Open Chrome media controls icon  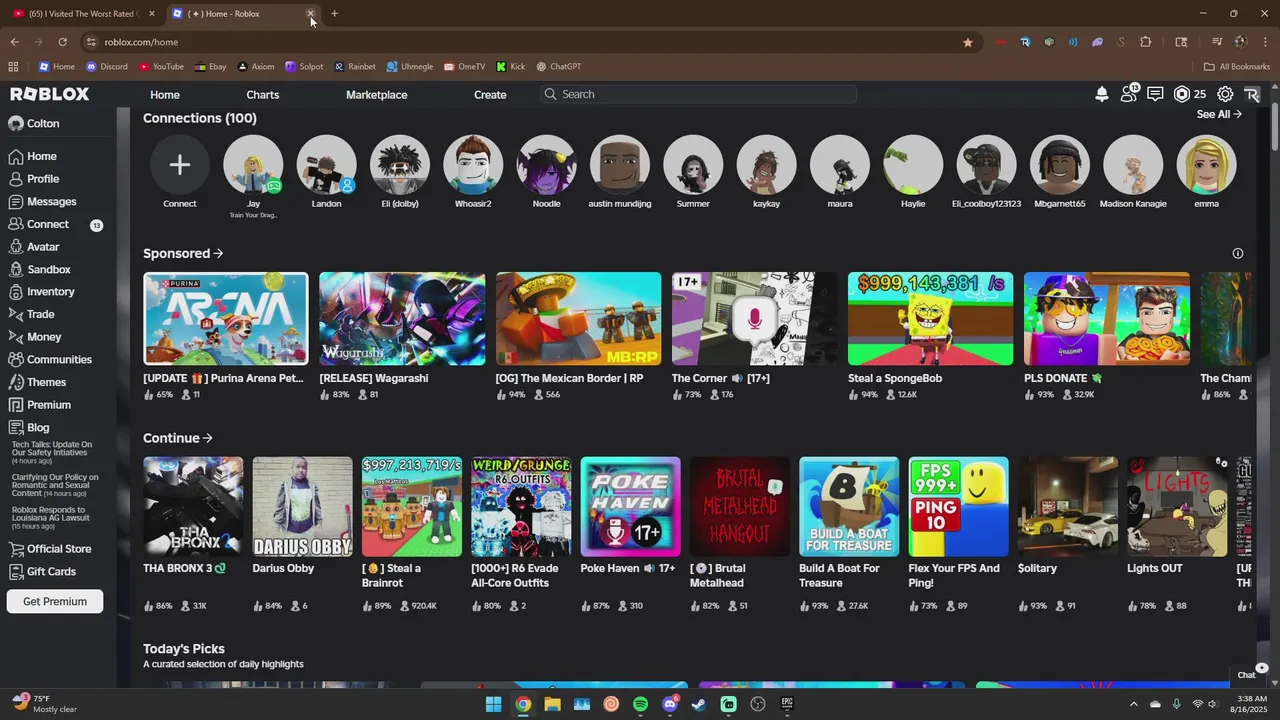pyautogui.click(x=1217, y=42)
